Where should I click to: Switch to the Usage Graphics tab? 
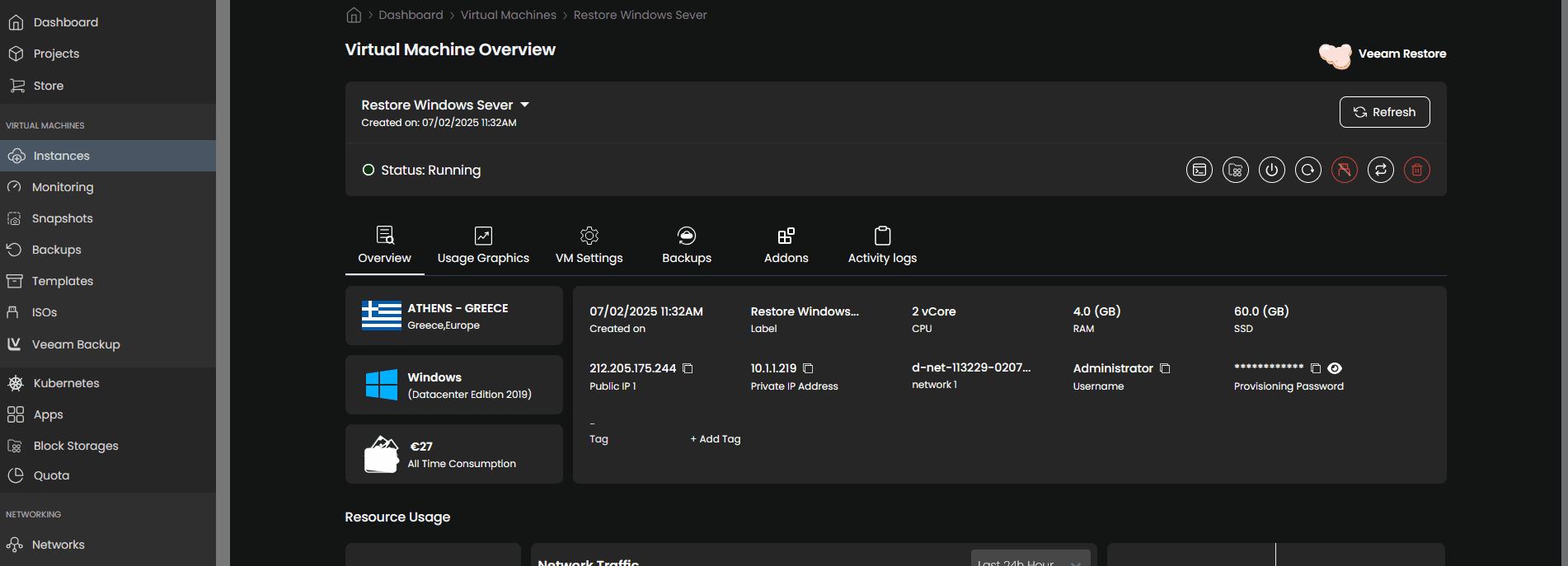click(x=483, y=246)
